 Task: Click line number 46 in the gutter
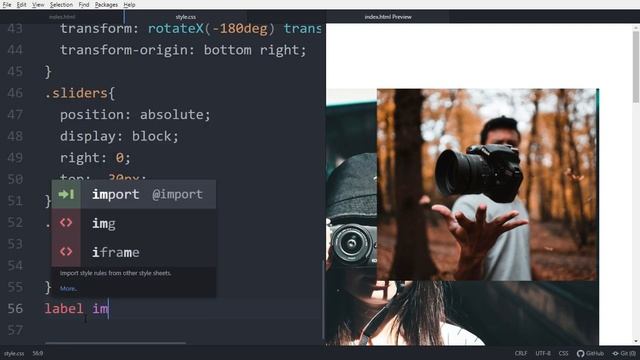15,93
